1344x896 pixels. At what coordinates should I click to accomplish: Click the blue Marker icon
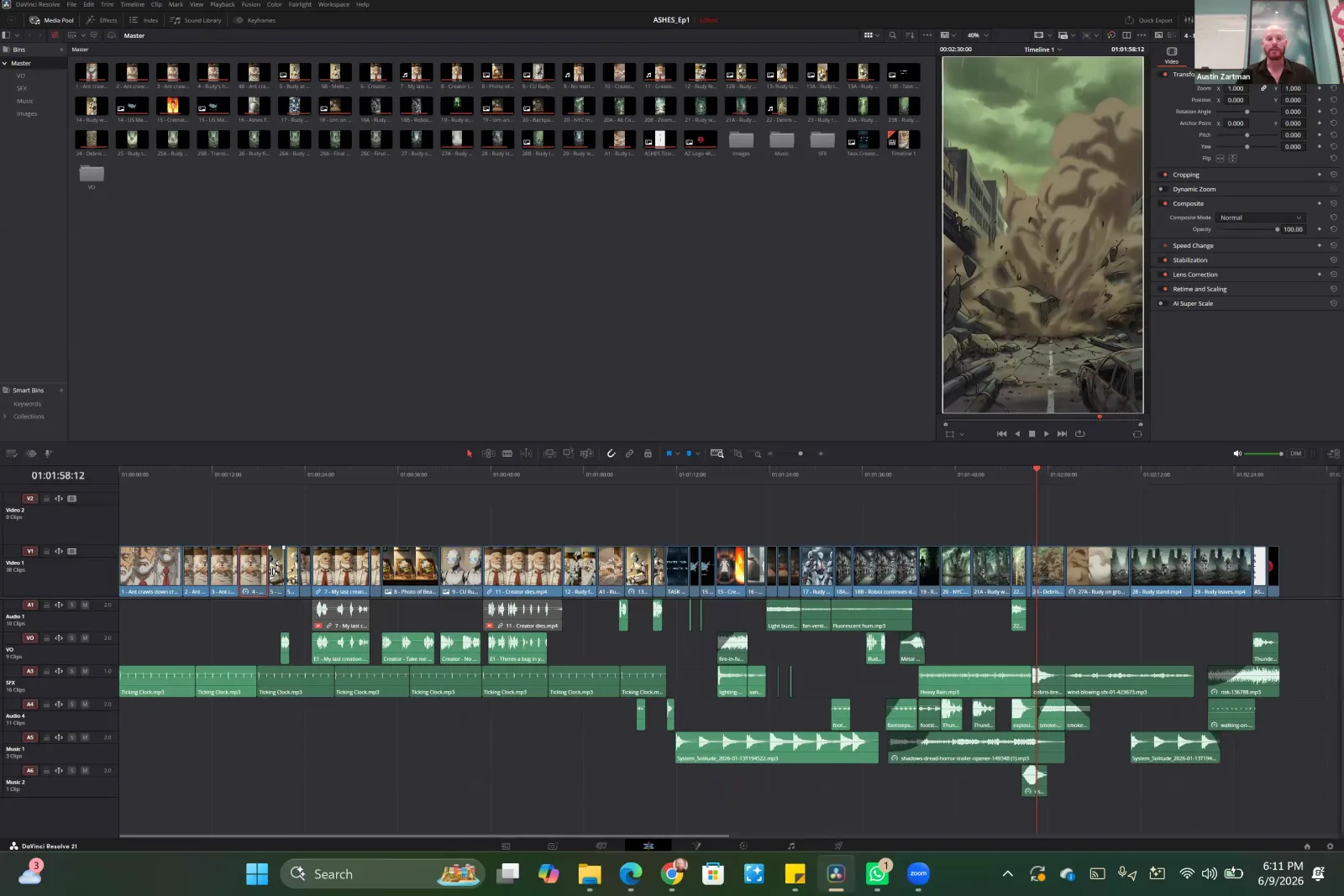(x=689, y=453)
